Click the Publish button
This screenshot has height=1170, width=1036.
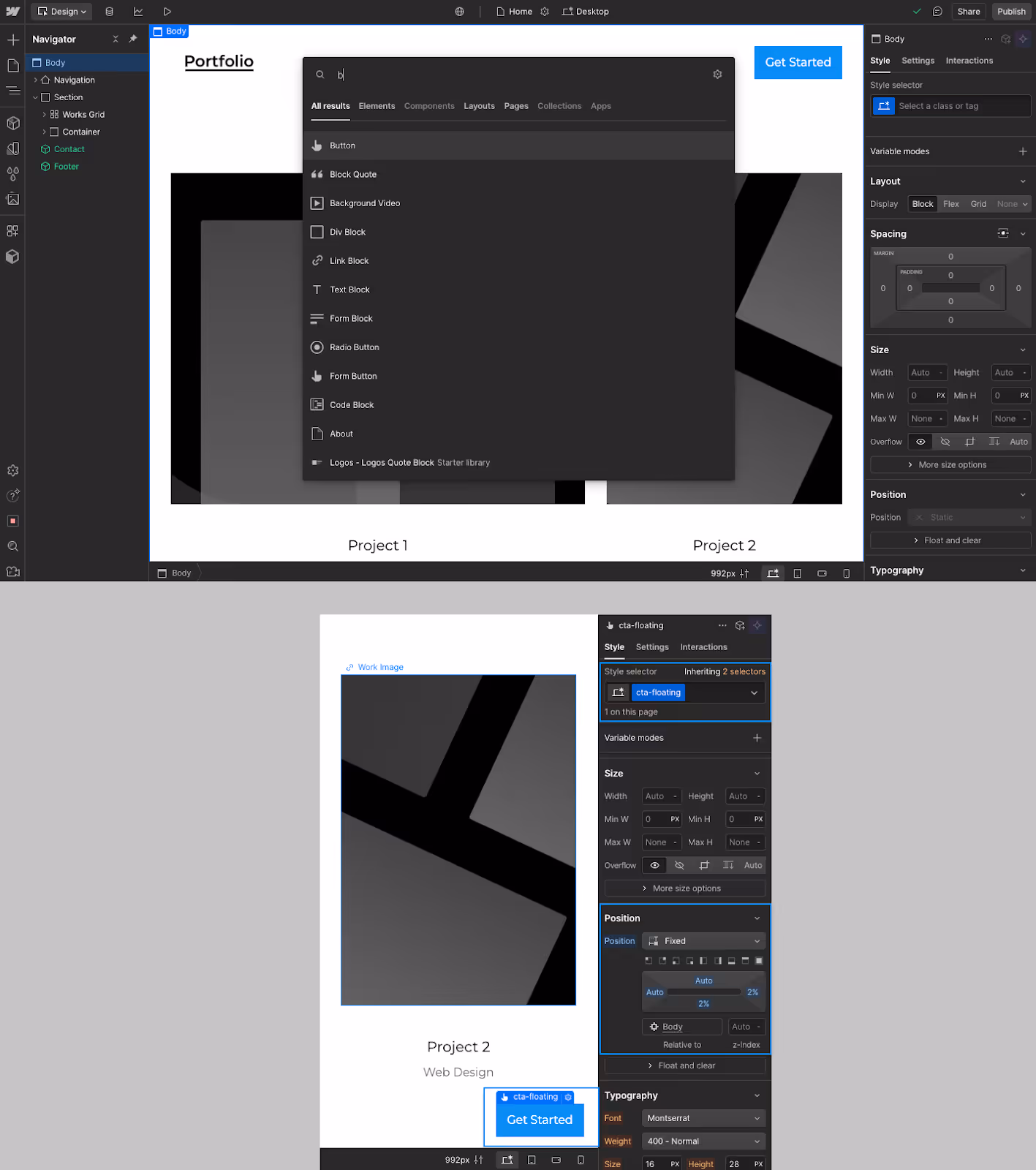pyautogui.click(x=1011, y=12)
